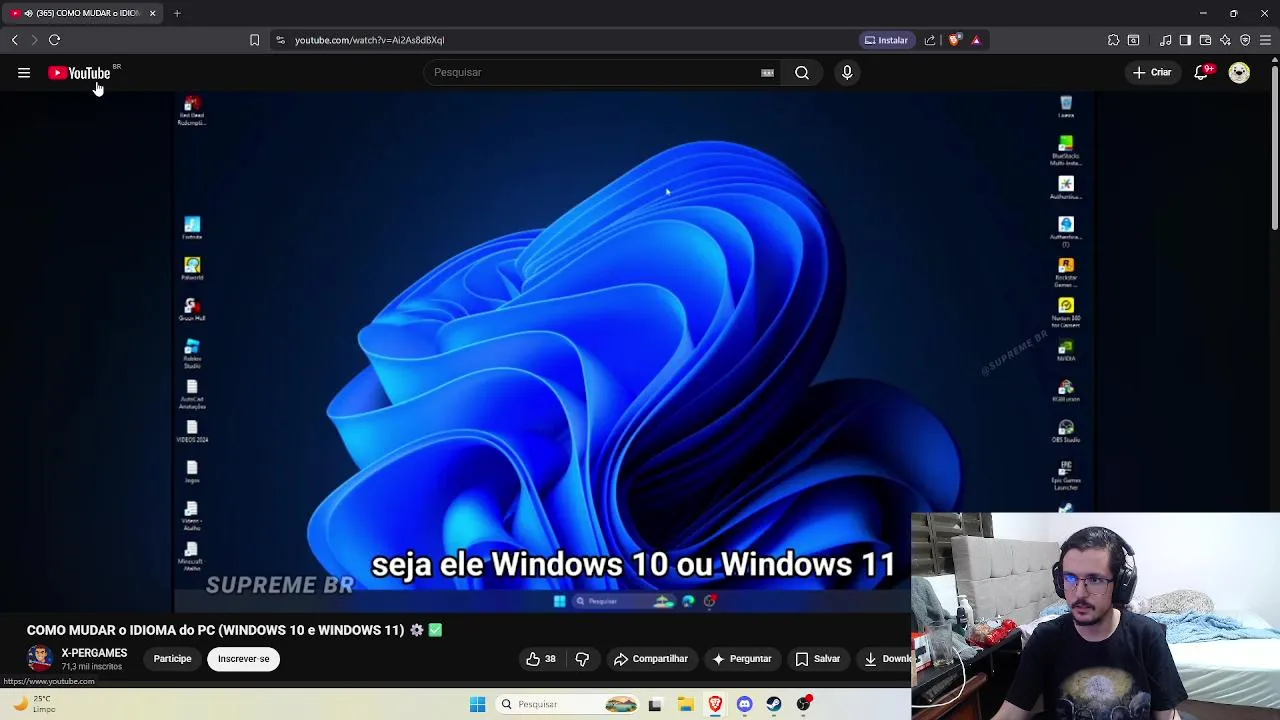The height and width of the screenshot is (720, 1280).
Task: Open Brave Shields lion icon
Action: coord(954,40)
